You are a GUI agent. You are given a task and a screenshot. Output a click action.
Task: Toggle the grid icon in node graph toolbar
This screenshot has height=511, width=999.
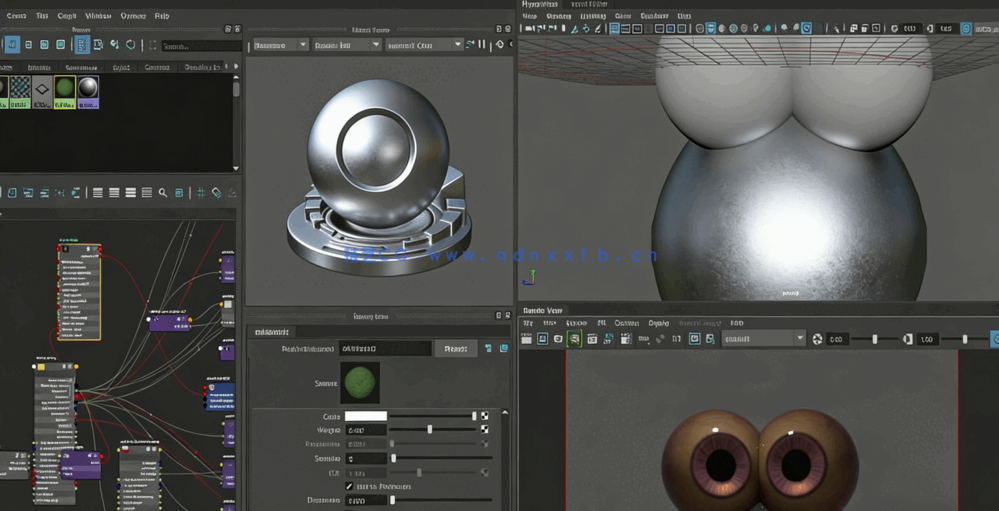(x=200, y=193)
